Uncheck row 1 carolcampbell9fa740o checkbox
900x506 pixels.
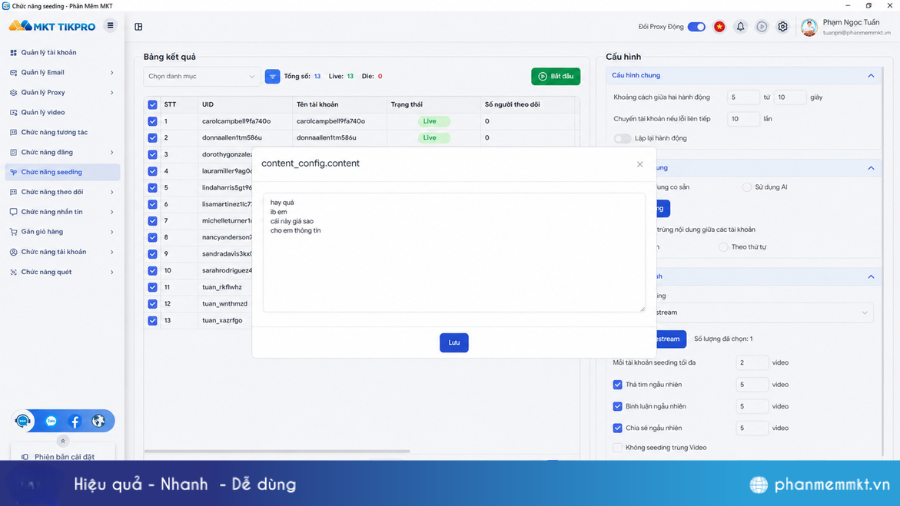(152, 122)
